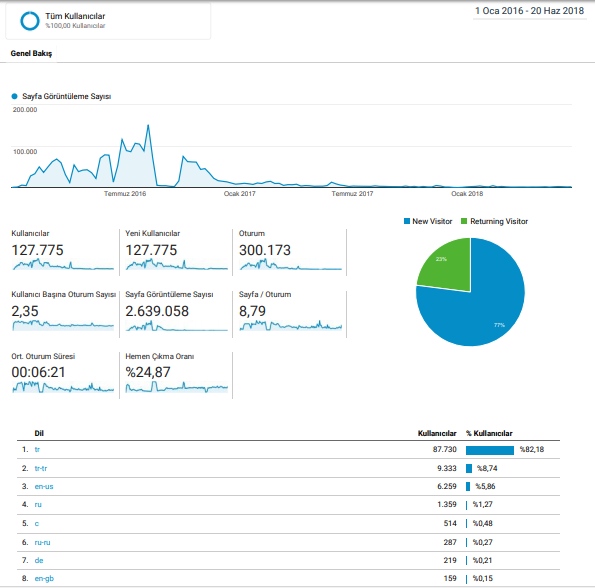The height and width of the screenshot is (588, 595).
Task: Click the blue bar for tr row
Action: pos(490,450)
